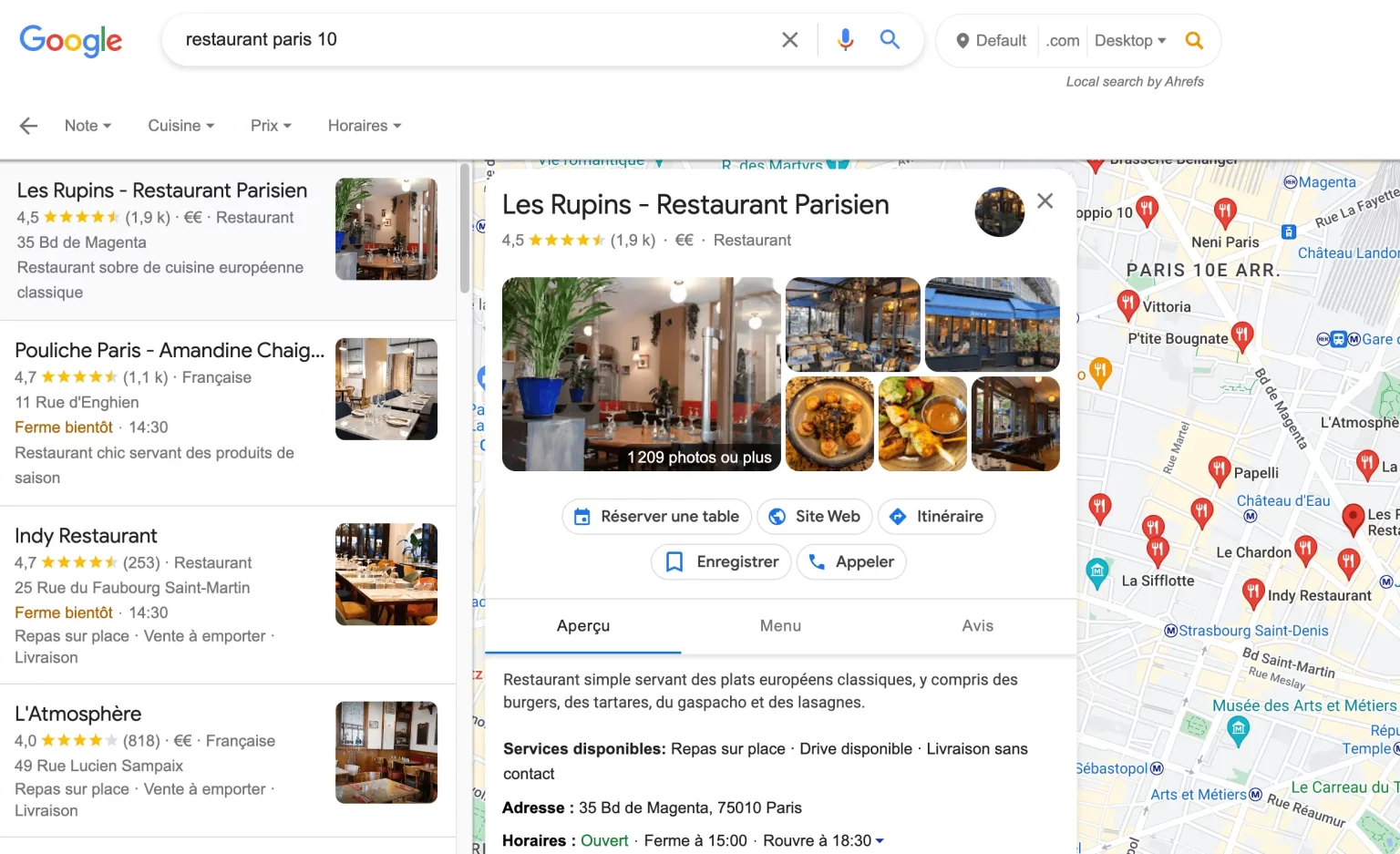The width and height of the screenshot is (1400, 854).
Task: Click the Le Chardon map pin
Action: [1305, 549]
